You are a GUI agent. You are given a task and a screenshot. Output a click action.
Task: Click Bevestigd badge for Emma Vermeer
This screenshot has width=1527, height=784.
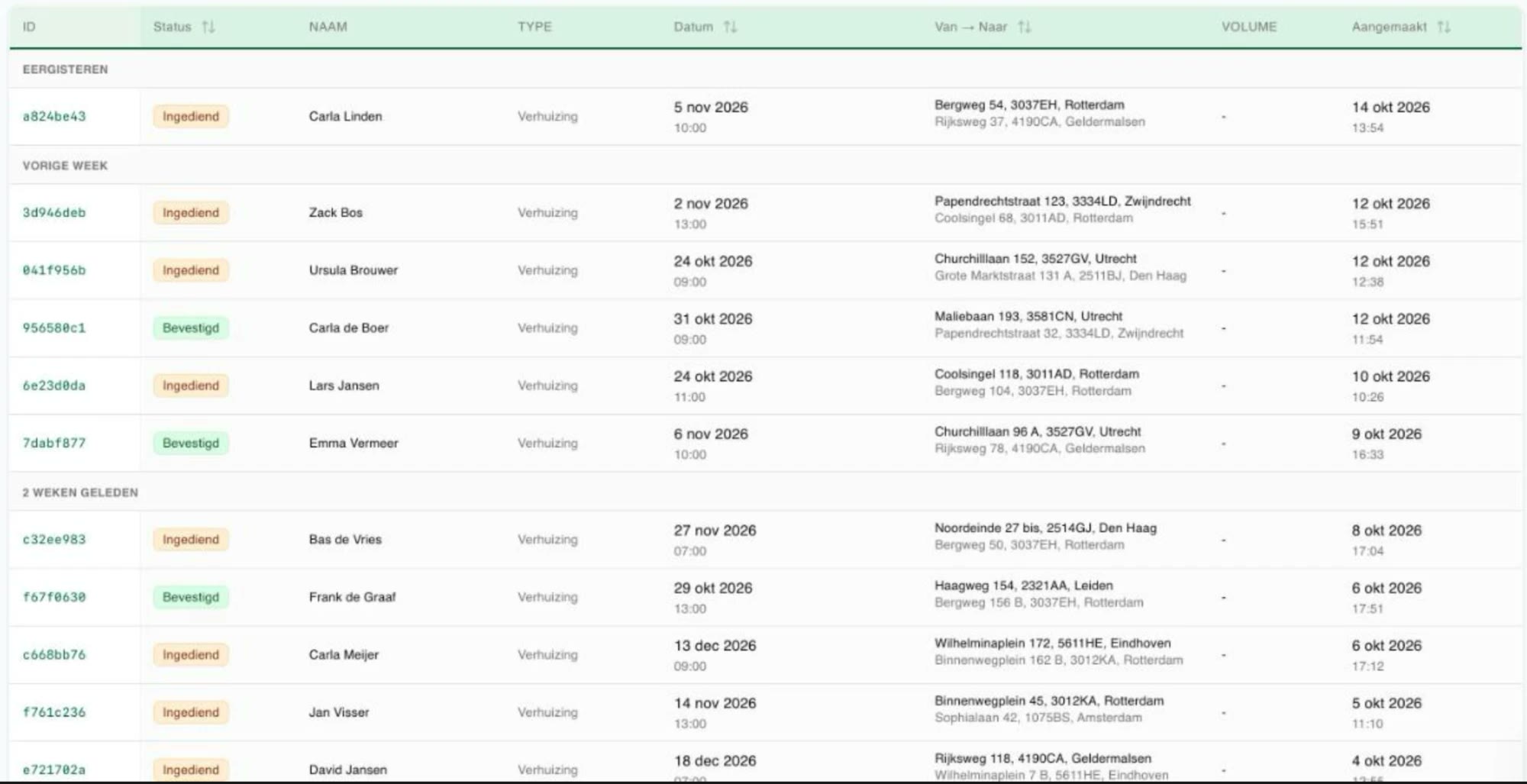(x=191, y=444)
